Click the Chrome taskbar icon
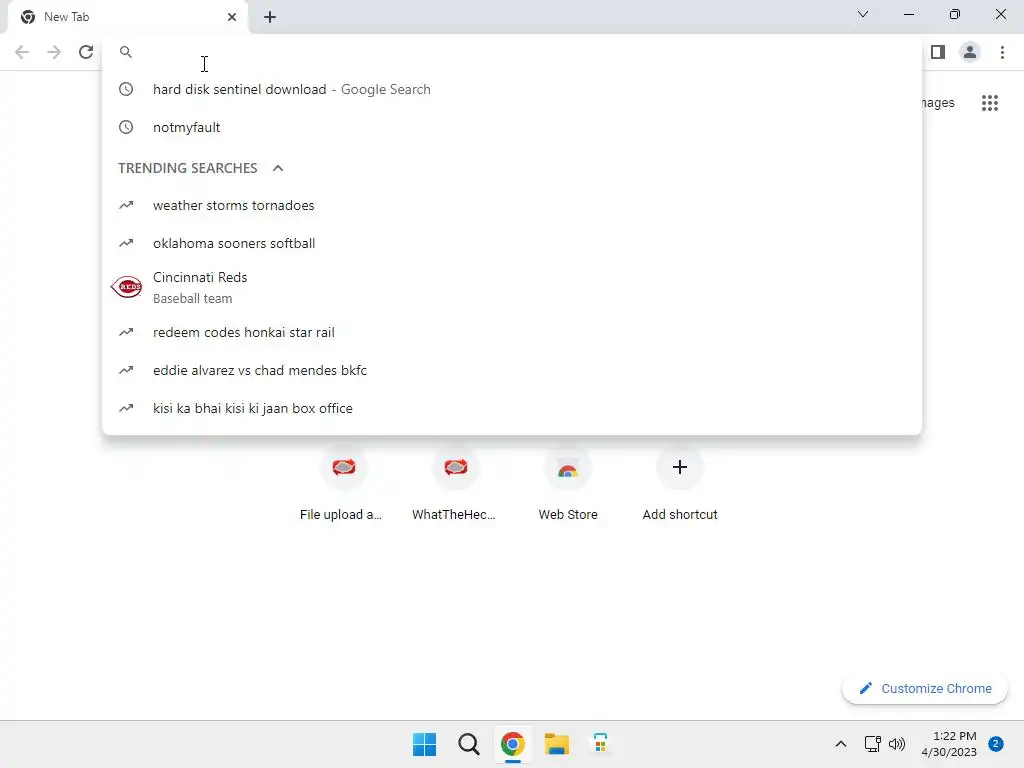This screenshot has height=768, width=1024. [513, 744]
